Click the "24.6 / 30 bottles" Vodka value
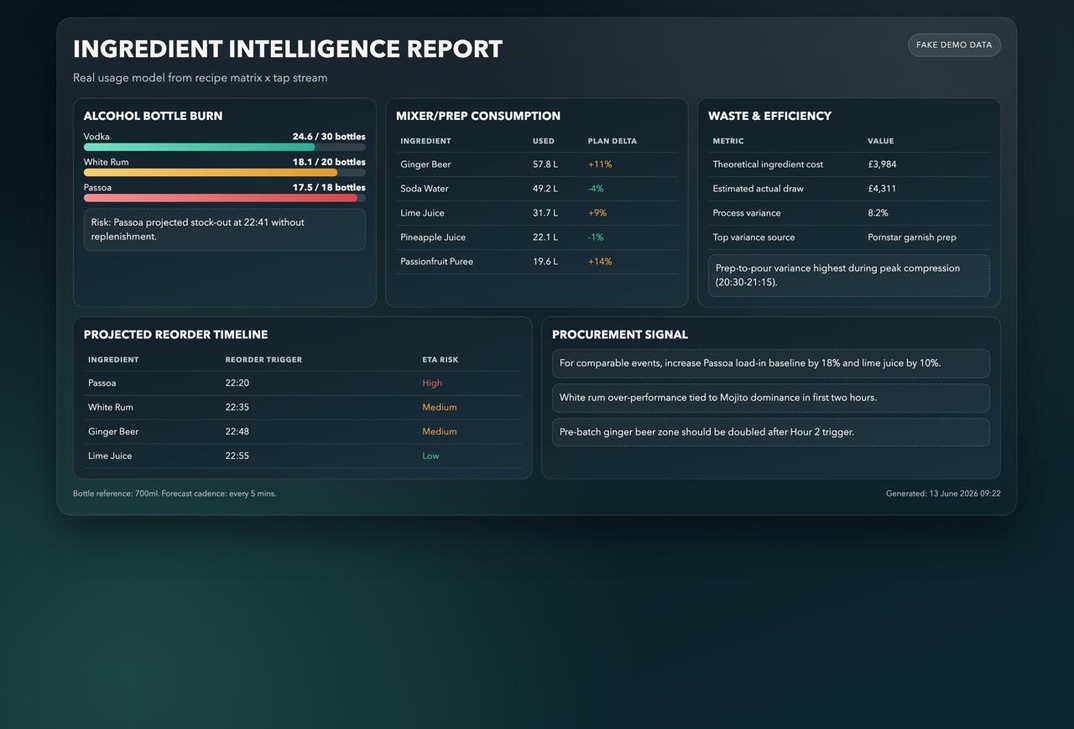1074x729 pixels. click(329, 136)
